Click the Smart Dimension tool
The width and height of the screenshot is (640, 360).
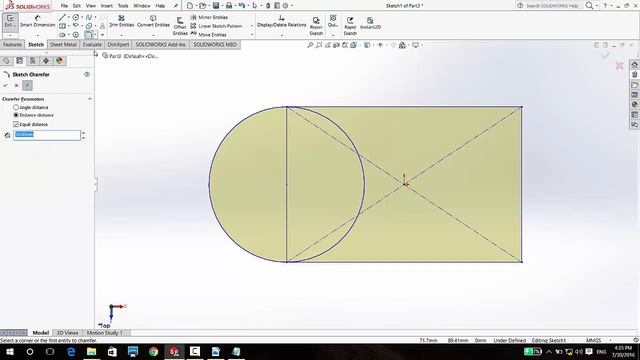(37, 21)
